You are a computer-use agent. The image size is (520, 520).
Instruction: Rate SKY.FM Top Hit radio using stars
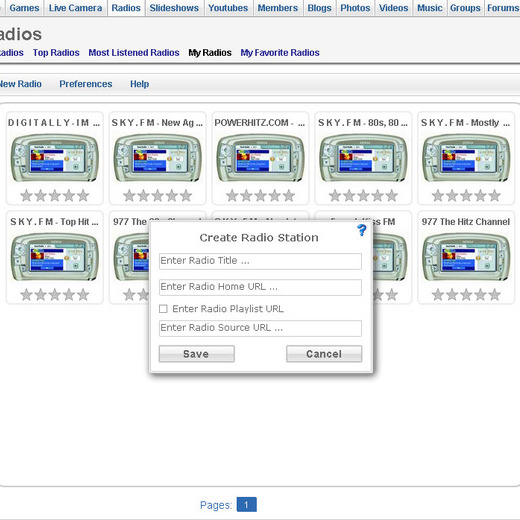[x=55, y=295]
